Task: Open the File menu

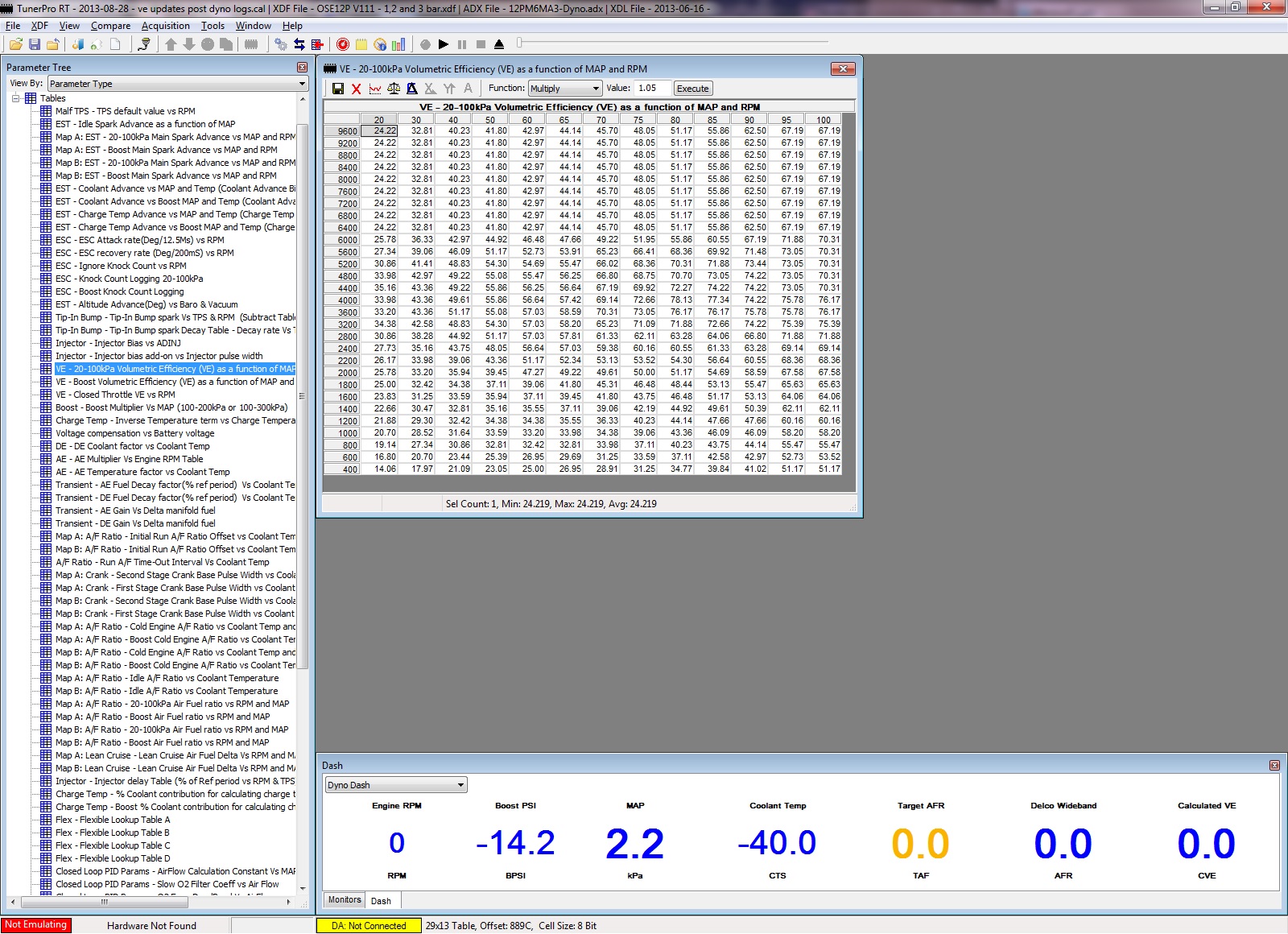Action: tap(13, 26)
